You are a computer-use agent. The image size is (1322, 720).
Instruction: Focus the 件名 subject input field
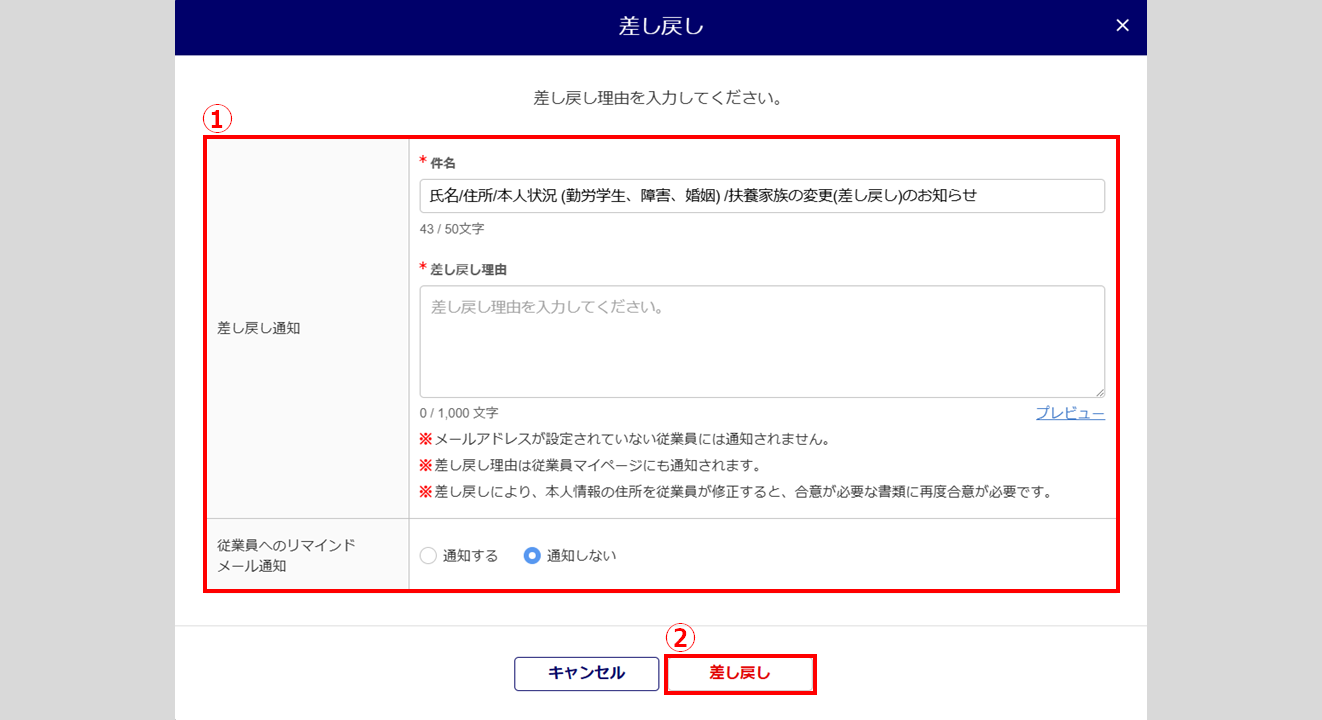tap(762, 196)
